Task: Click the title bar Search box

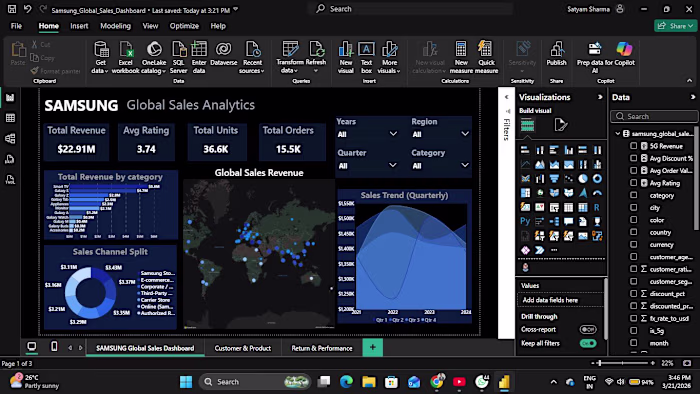Action: [x=410, y=9]
